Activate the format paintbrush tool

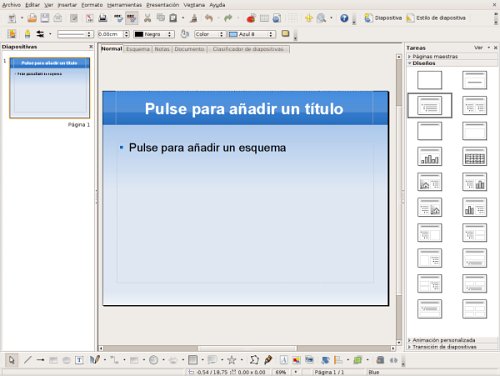[194, 18]
